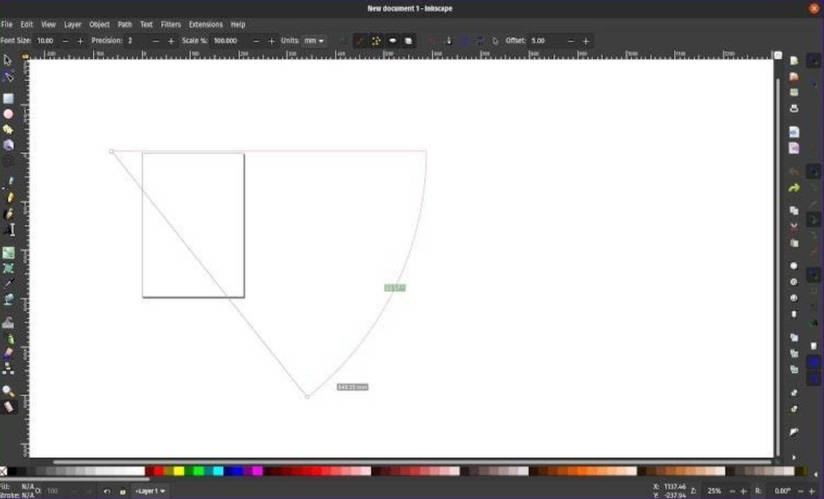The image size is (824, 499).
Task: Pick the yellow swatch in palette
Action: 178,471
